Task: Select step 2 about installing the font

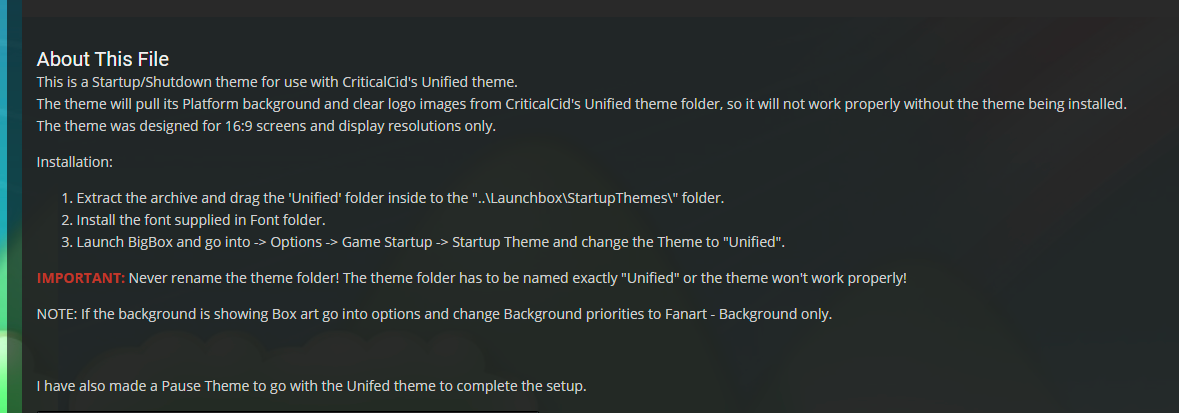Action: coord(193,220)
